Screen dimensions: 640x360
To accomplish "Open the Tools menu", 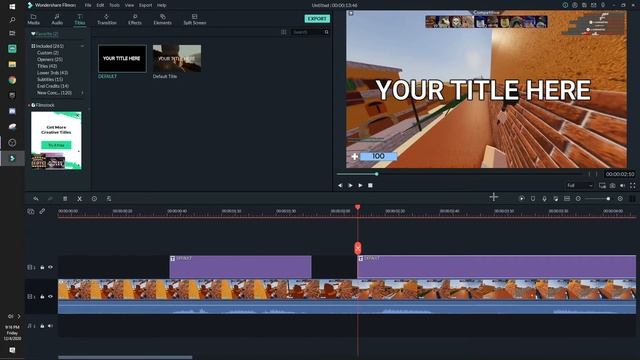I will pos(114,5).
